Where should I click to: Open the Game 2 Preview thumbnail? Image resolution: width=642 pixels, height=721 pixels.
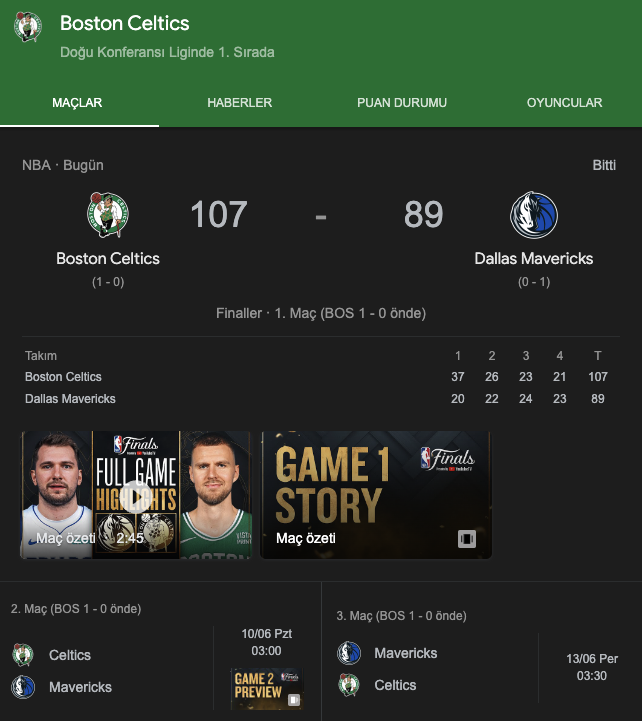coord(267,688)
